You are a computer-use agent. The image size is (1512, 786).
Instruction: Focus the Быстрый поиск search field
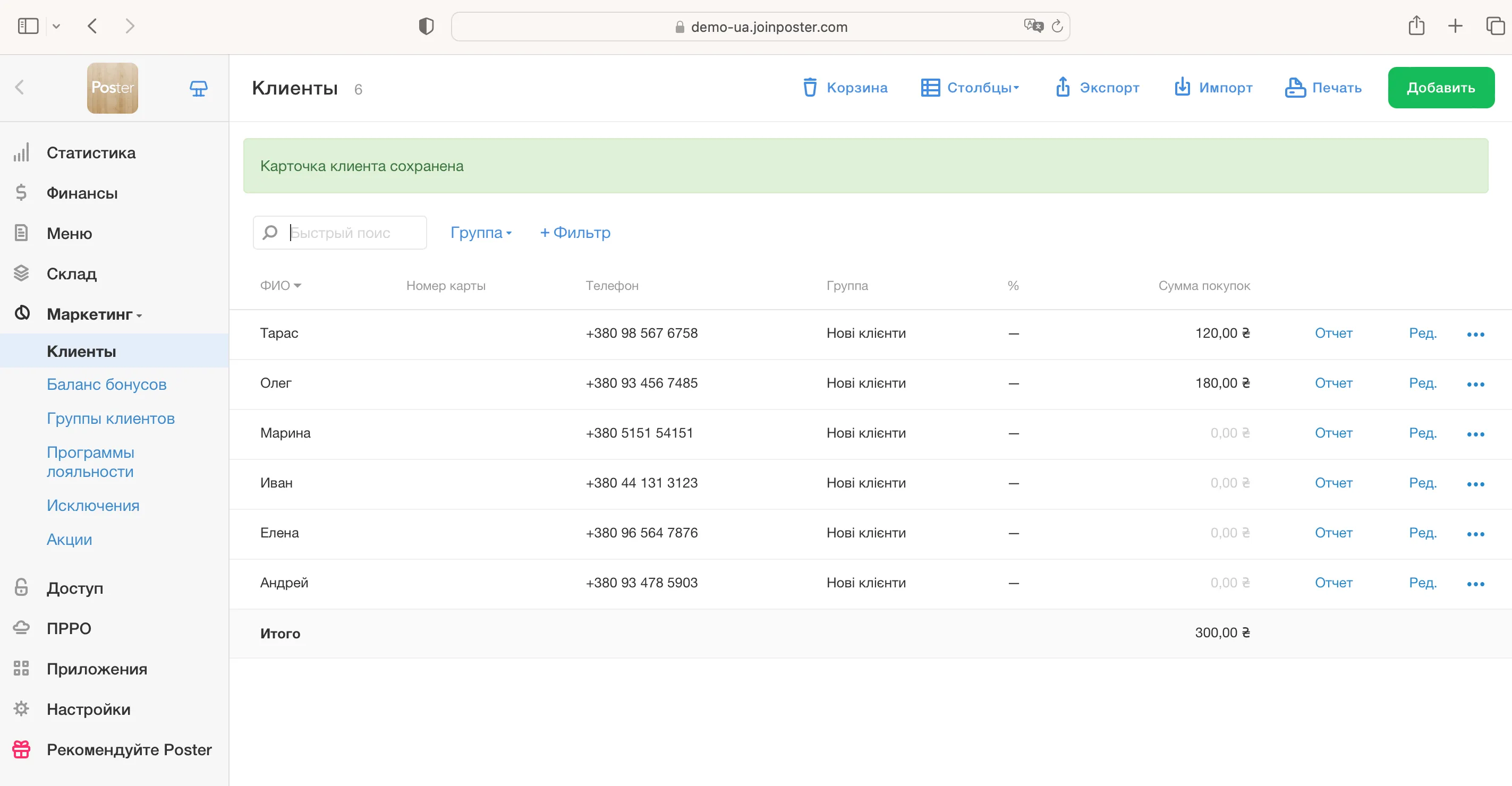(352, 233)
